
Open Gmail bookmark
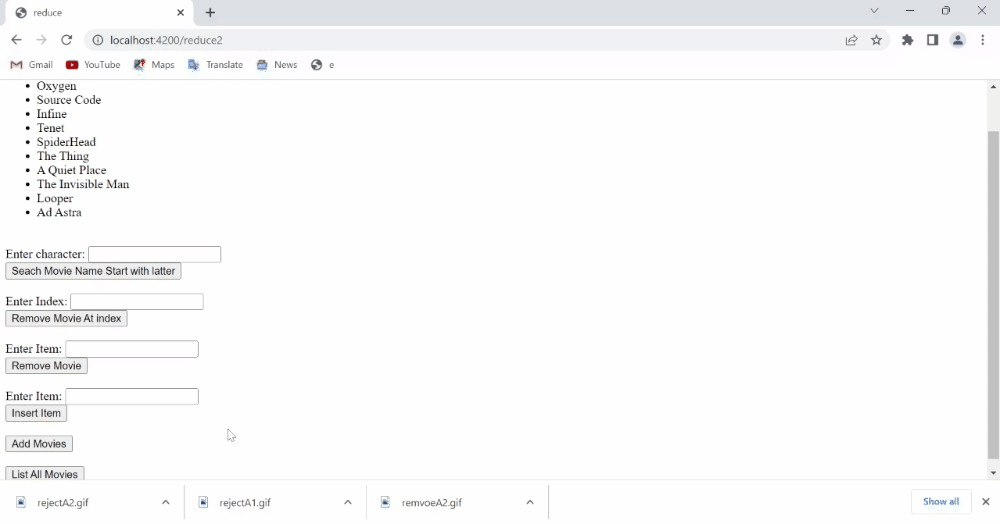pos(31,64)
